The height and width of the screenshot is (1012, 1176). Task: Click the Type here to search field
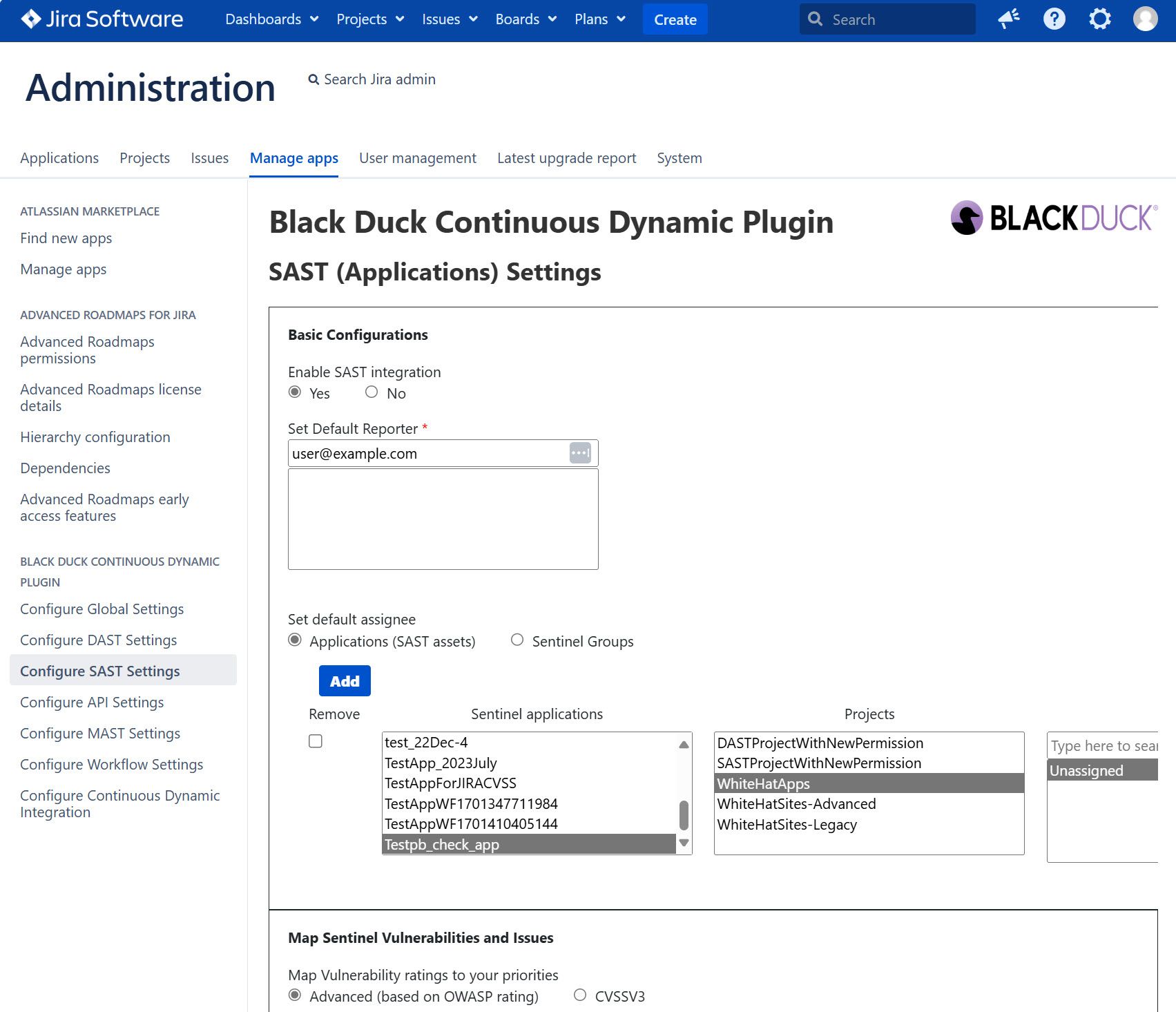pyautogui.click(x=1102, y=746)
